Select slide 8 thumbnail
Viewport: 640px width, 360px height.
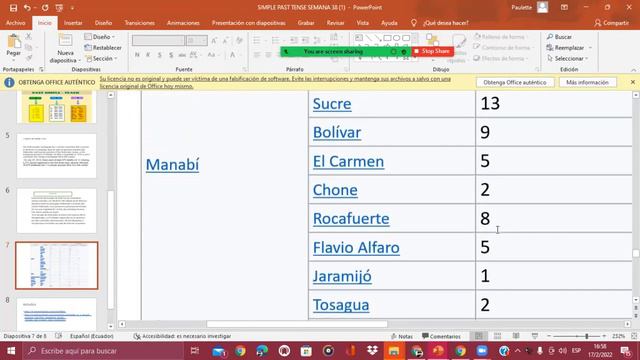(57, 314)
